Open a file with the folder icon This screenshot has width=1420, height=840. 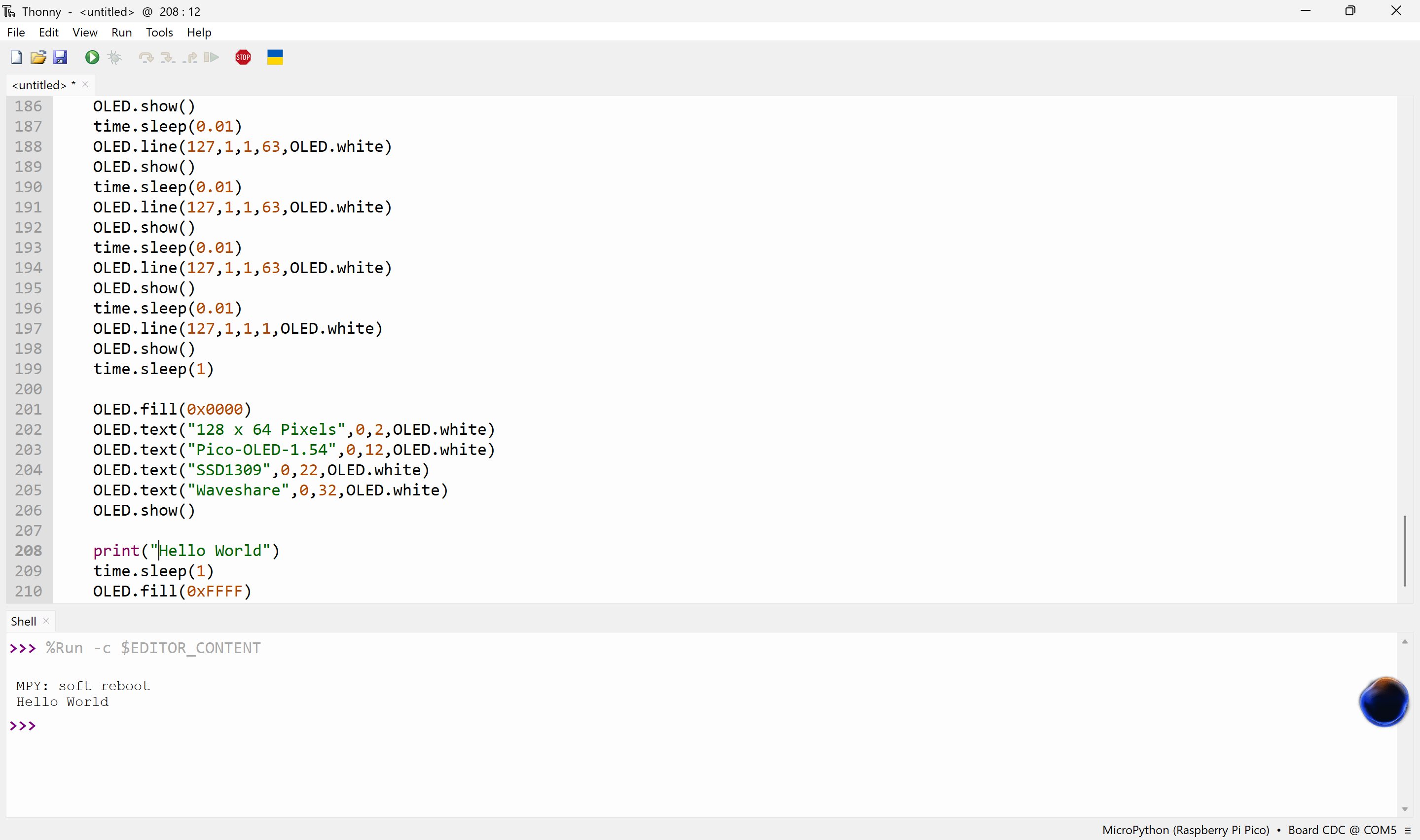38,57
